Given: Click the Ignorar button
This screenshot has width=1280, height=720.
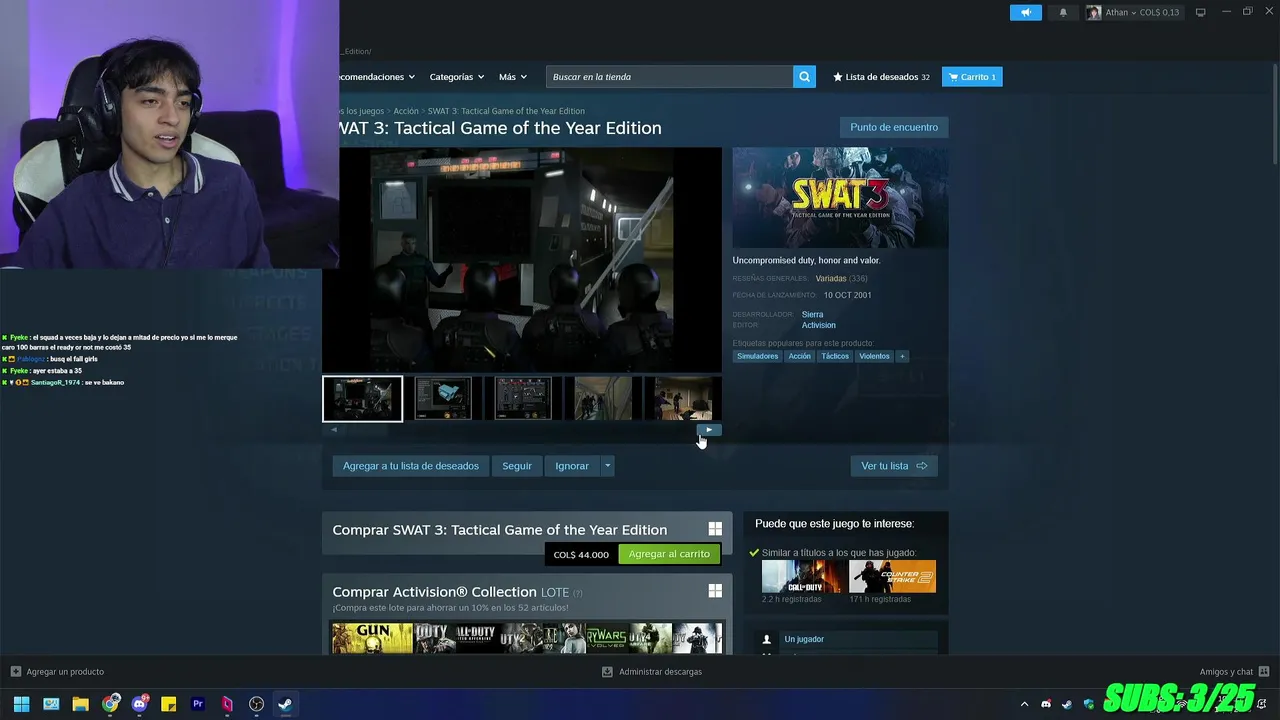Looking at the screenshot, I should click(572, 466).
